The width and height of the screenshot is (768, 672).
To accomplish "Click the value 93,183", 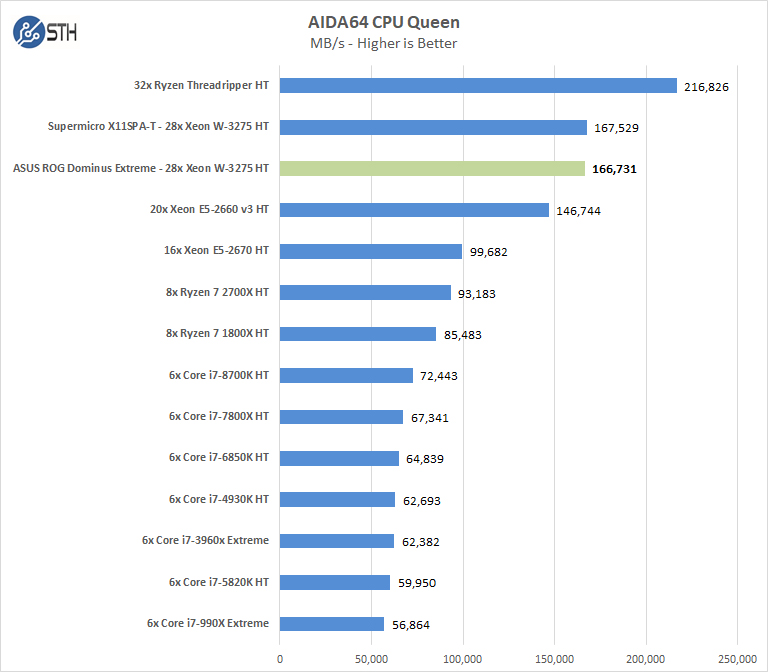I will coord(477,294).
